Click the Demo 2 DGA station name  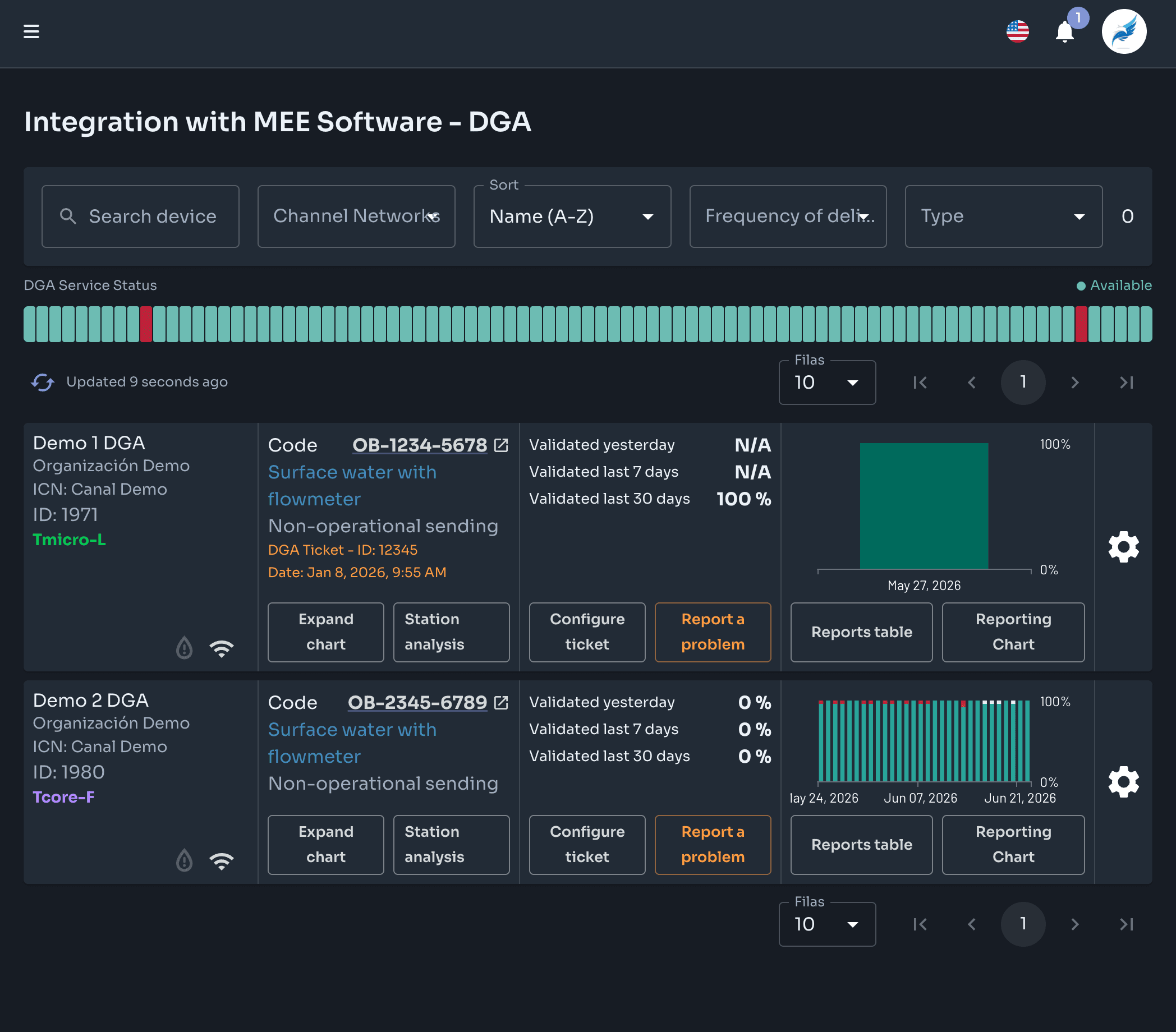point(91,700)
